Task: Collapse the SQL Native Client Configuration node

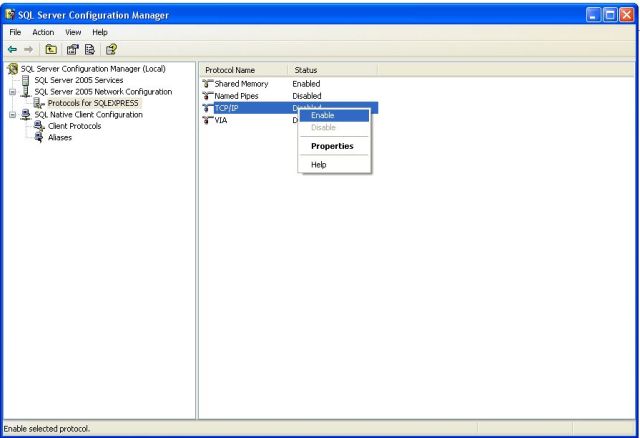Action: click(x=13, y=115)
